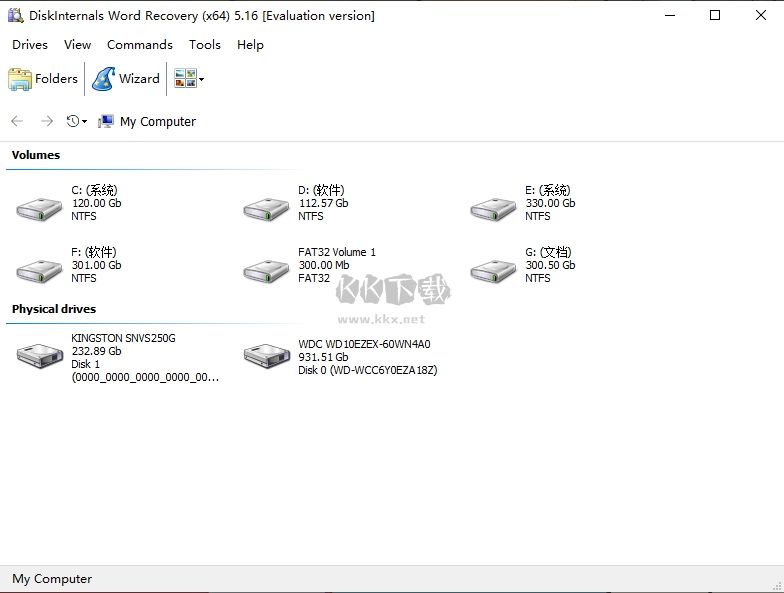This screenshot has height=593, width=784.
Task: Grab the window resize grip corner
Action: 778,586
